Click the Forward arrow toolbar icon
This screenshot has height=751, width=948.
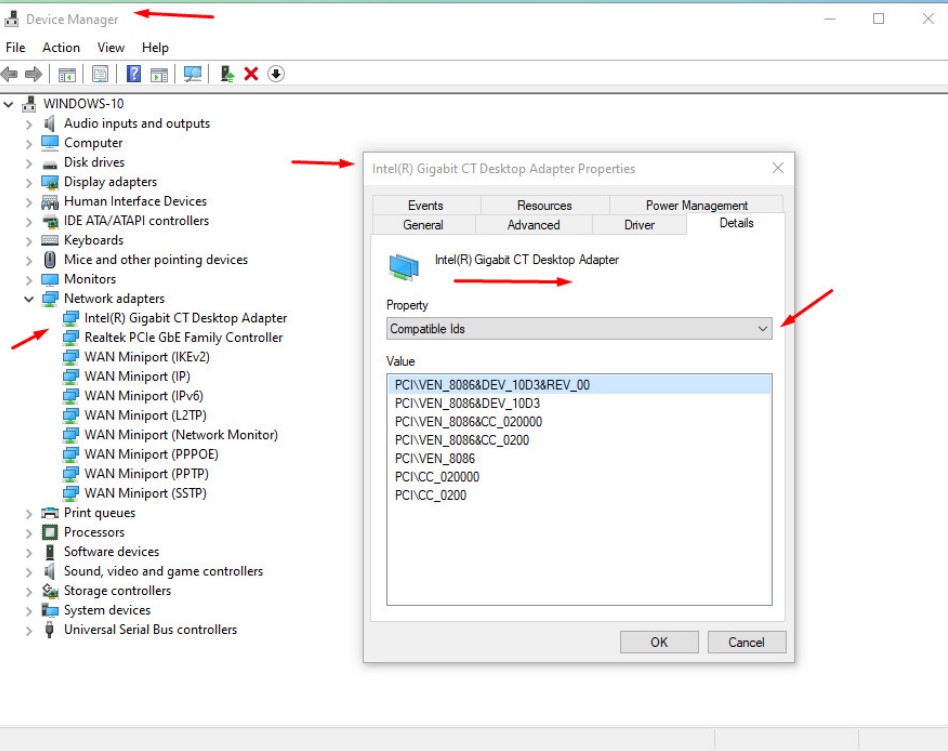tap(33, 74)
